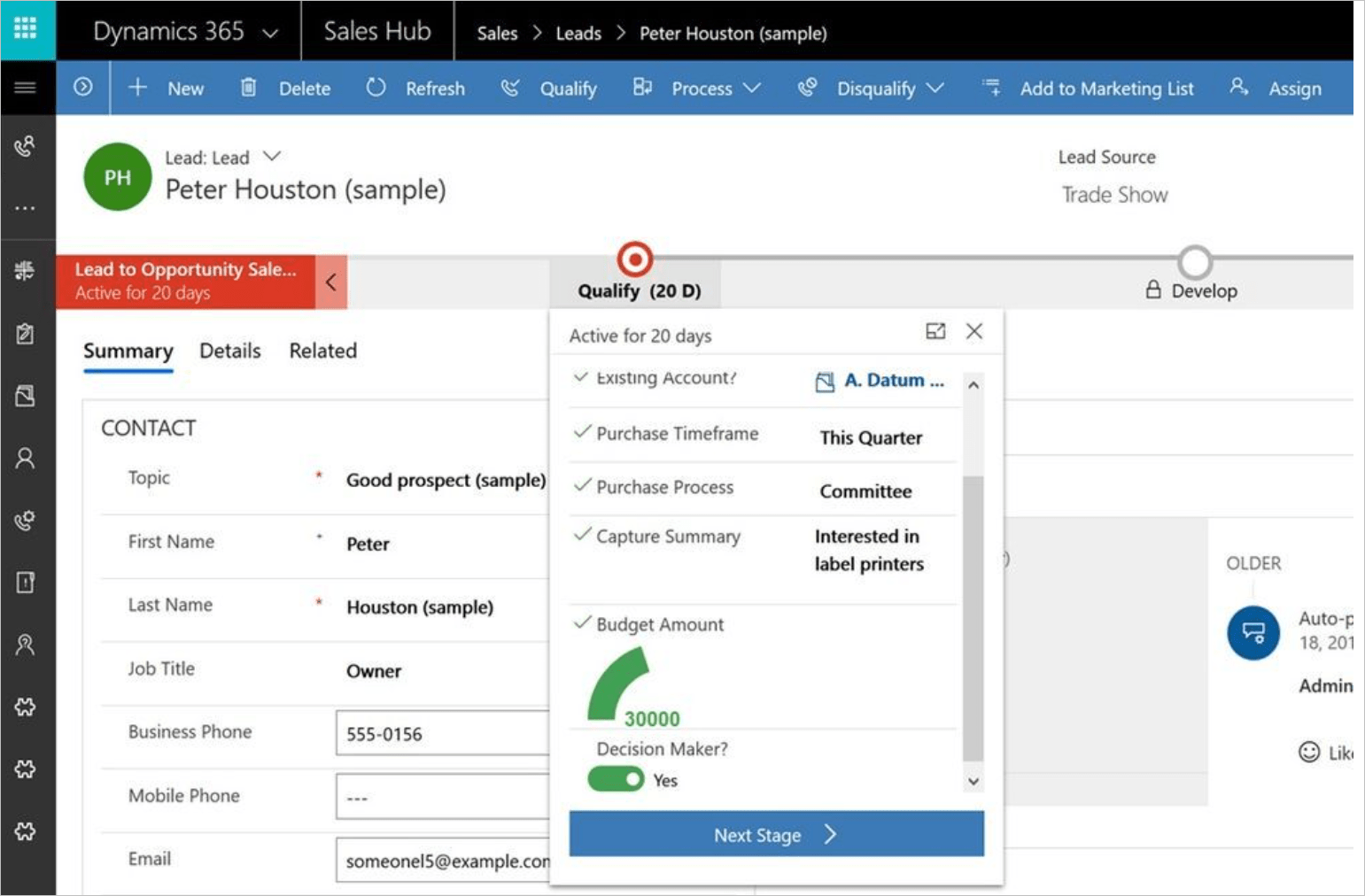The height and width of the screenshot is (896, 1365).
Task: Click Lead Source value Trade Show
Action: 1114,195
